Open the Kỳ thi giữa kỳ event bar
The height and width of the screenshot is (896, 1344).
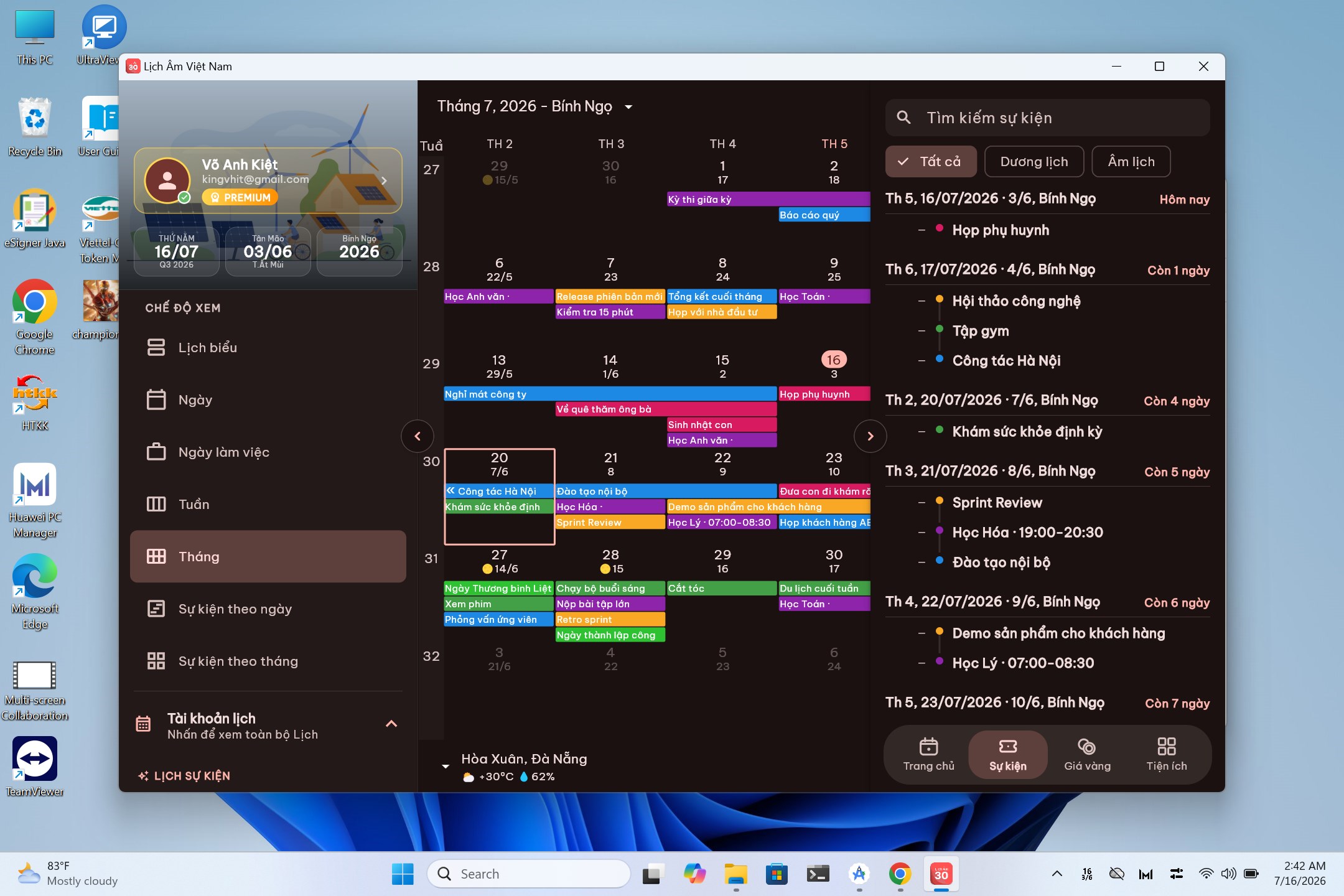[x=768, y=199]
